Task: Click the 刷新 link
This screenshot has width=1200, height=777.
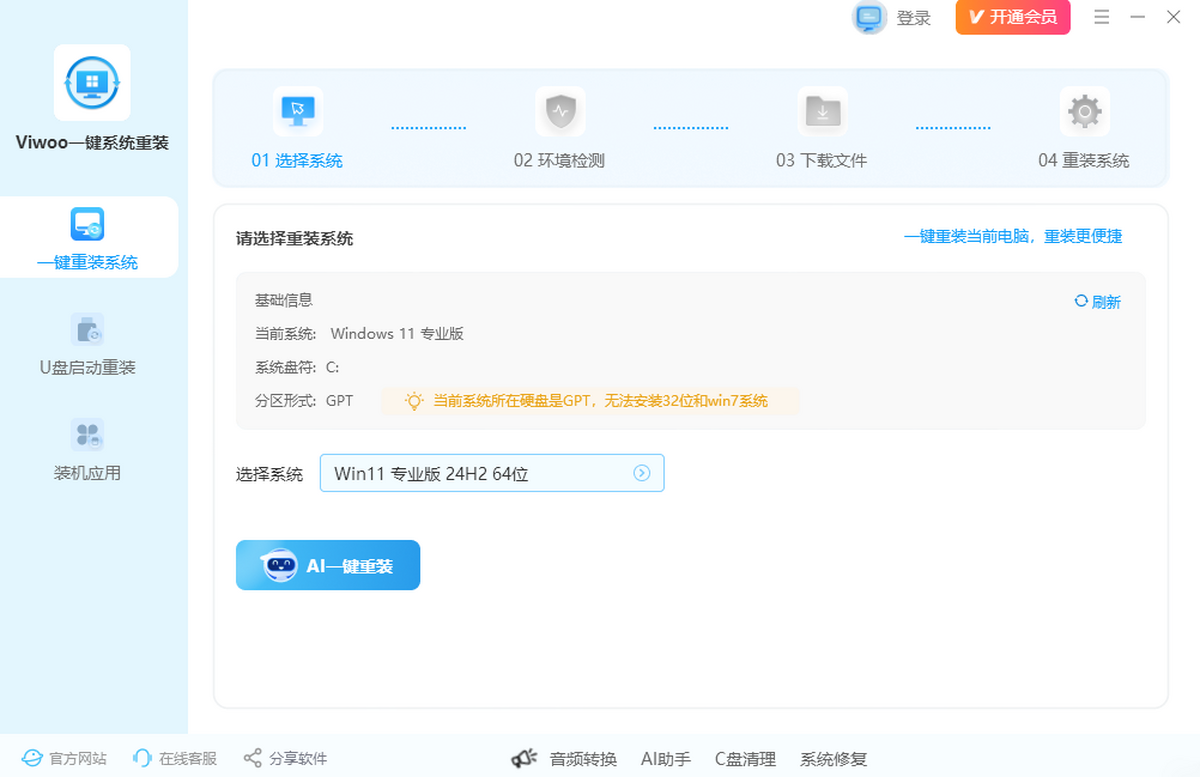Action: (1106, 302)
